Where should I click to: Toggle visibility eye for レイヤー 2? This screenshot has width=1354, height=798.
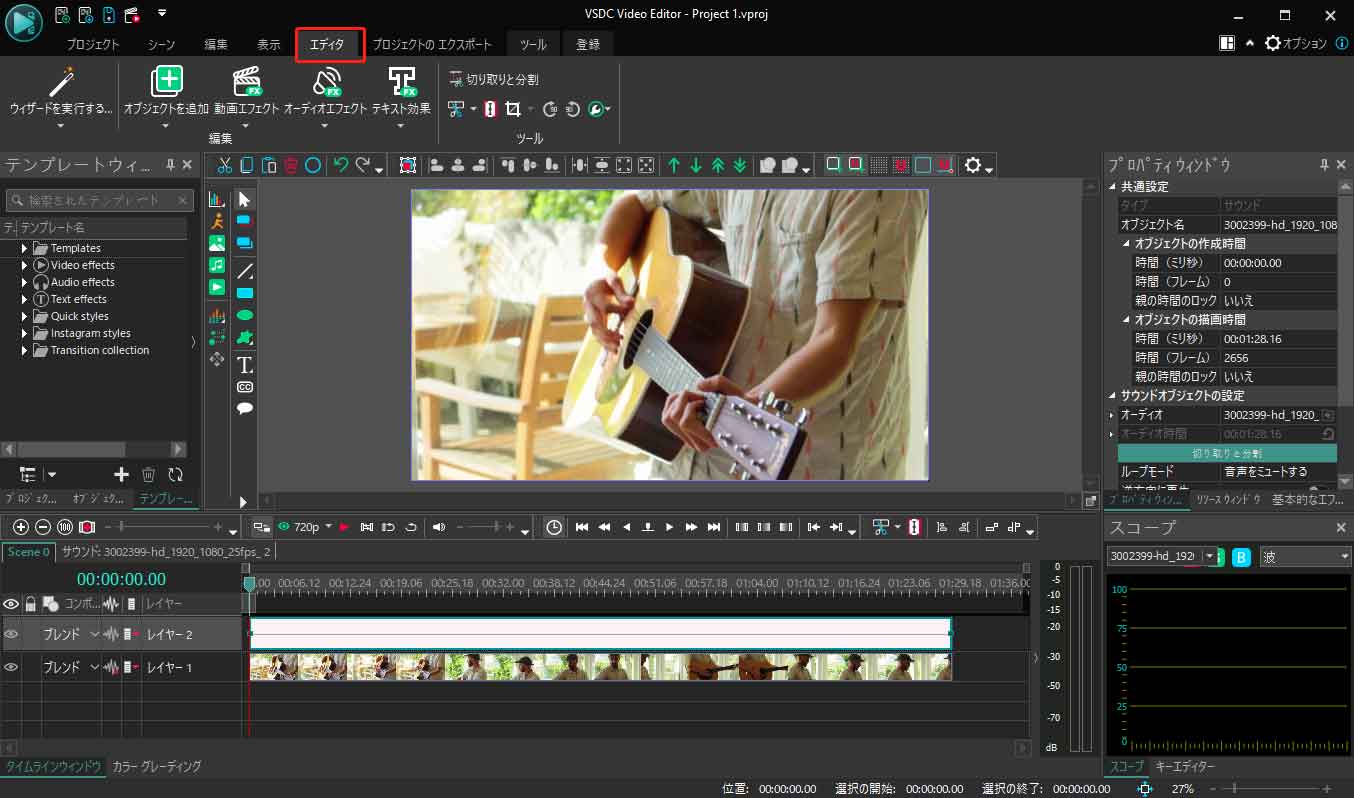pos(11,634)
